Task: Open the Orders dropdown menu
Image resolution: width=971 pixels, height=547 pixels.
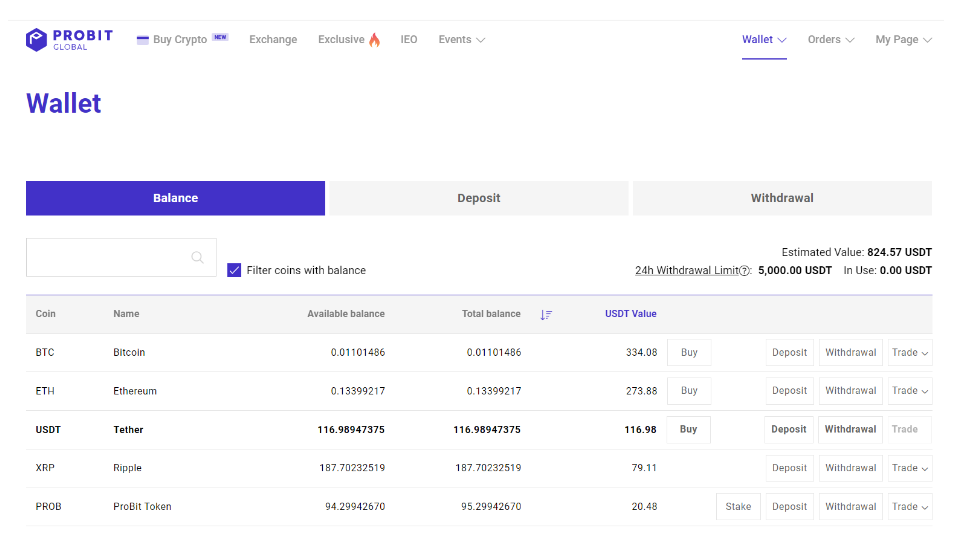Action: tap(830, 40)
